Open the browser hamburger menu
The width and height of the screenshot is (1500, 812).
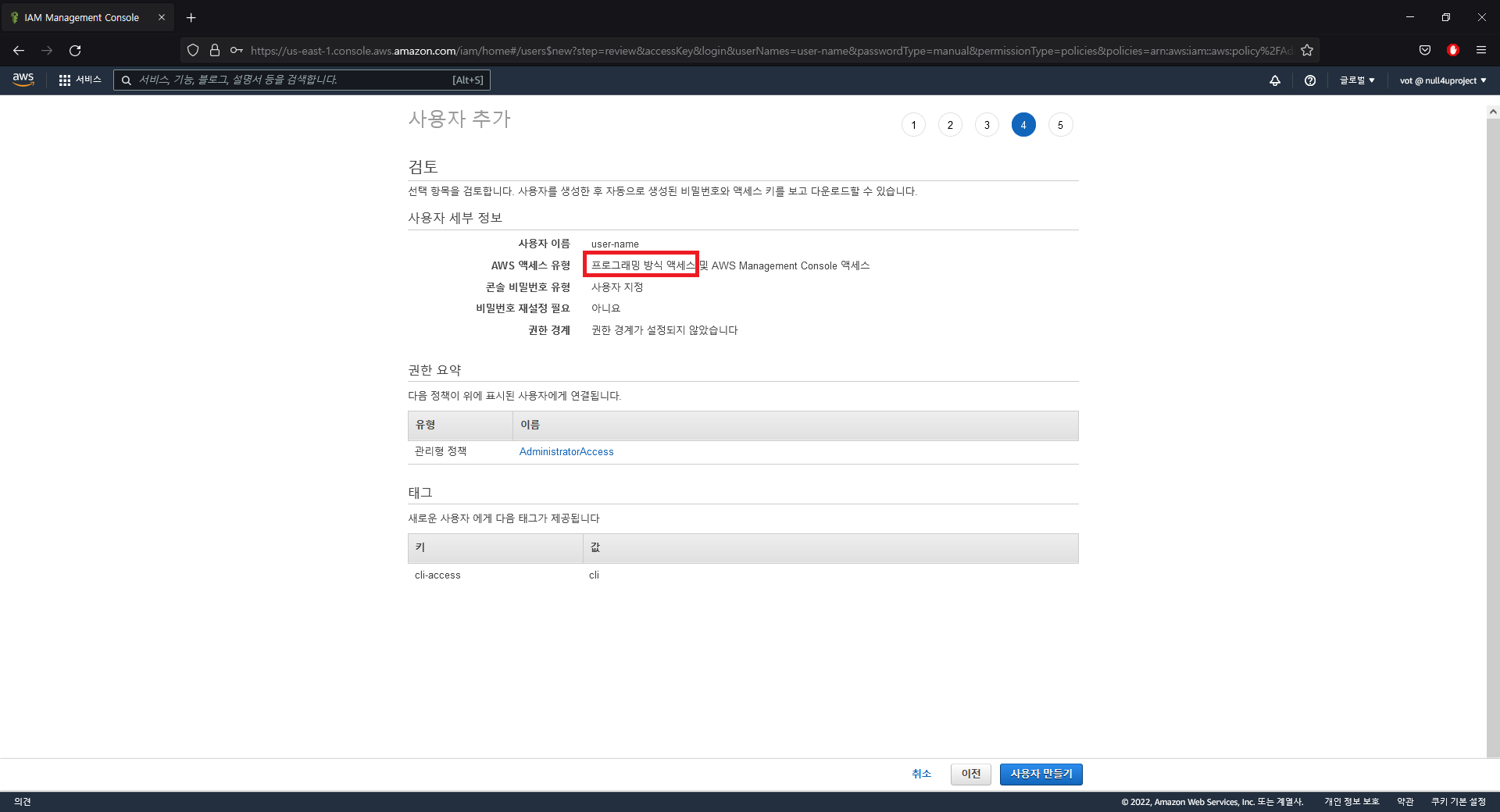point(1481,51)
